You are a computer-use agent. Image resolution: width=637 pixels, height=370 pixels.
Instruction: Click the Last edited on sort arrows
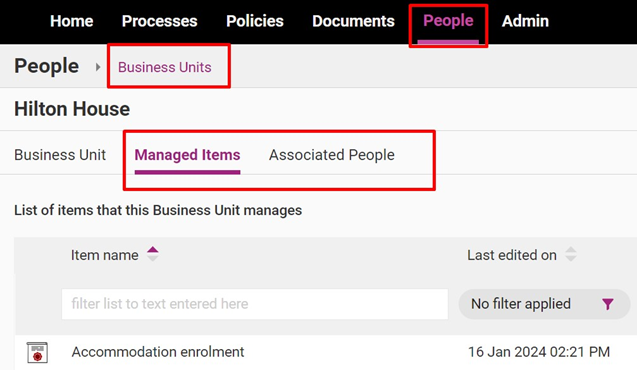571,254
